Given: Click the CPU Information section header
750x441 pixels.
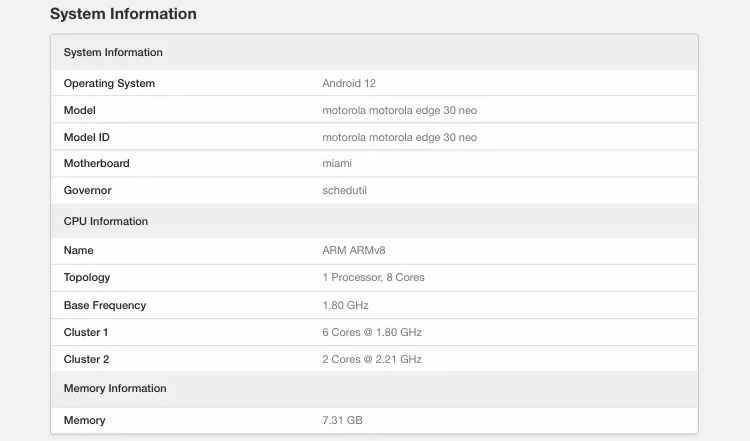Looking at the screenshot, I should (x=106, y=221).
